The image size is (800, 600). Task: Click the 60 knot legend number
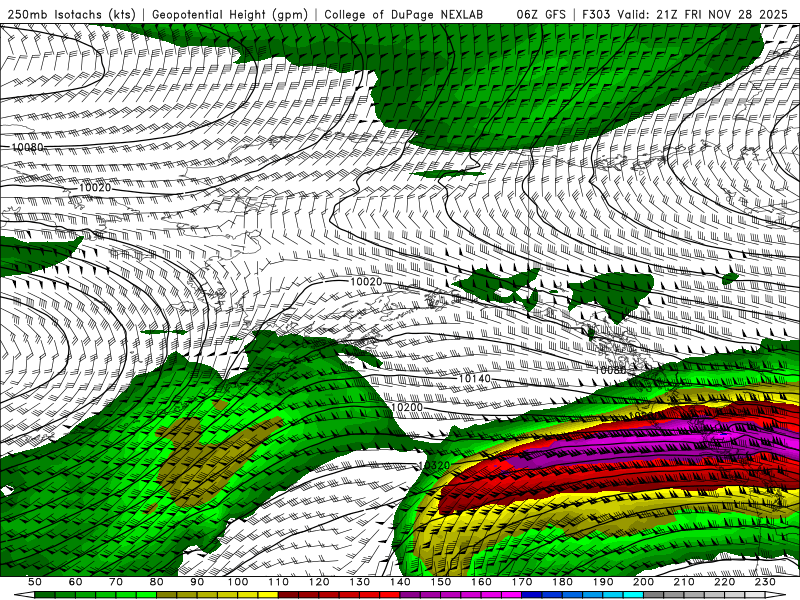coord(76,582)
